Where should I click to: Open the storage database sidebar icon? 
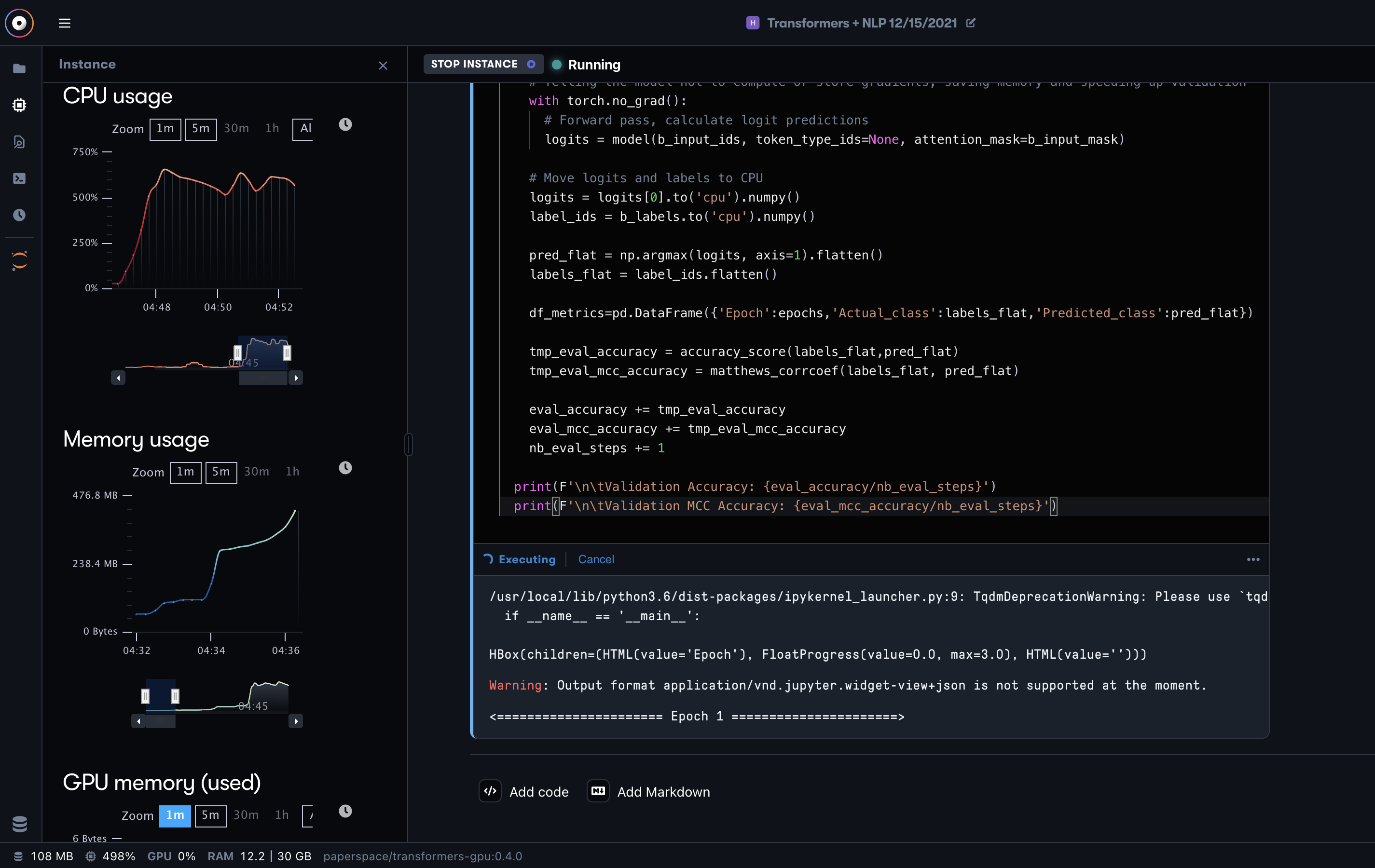[19, 824]
